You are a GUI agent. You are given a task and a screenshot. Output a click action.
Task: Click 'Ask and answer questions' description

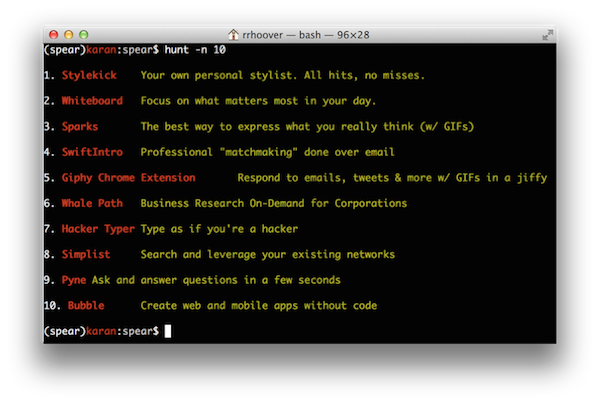tap(216, 280)
